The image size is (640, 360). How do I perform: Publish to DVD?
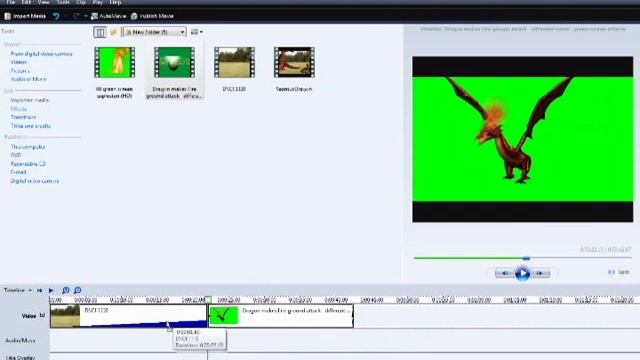pyautogui.click(x=16, y=155)
